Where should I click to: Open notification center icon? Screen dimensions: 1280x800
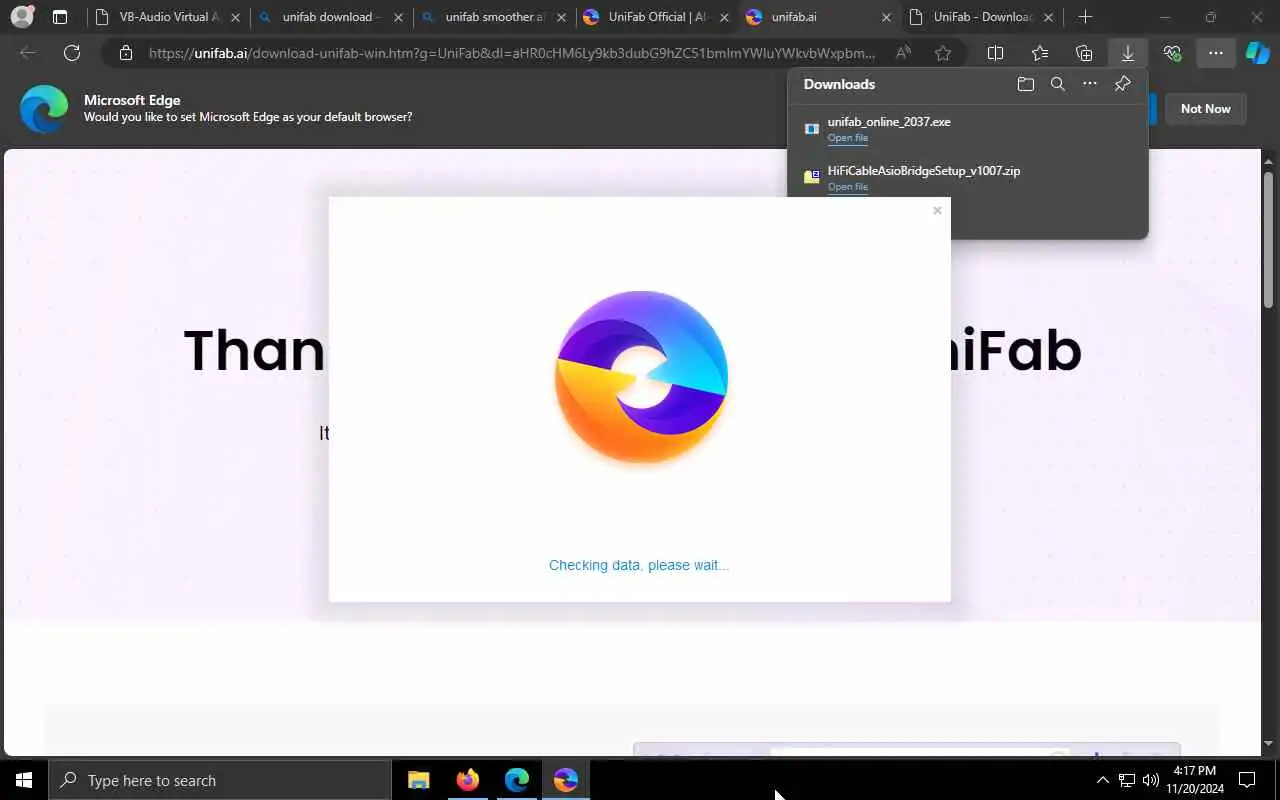pyautogui.click(x=1247, y=780)
